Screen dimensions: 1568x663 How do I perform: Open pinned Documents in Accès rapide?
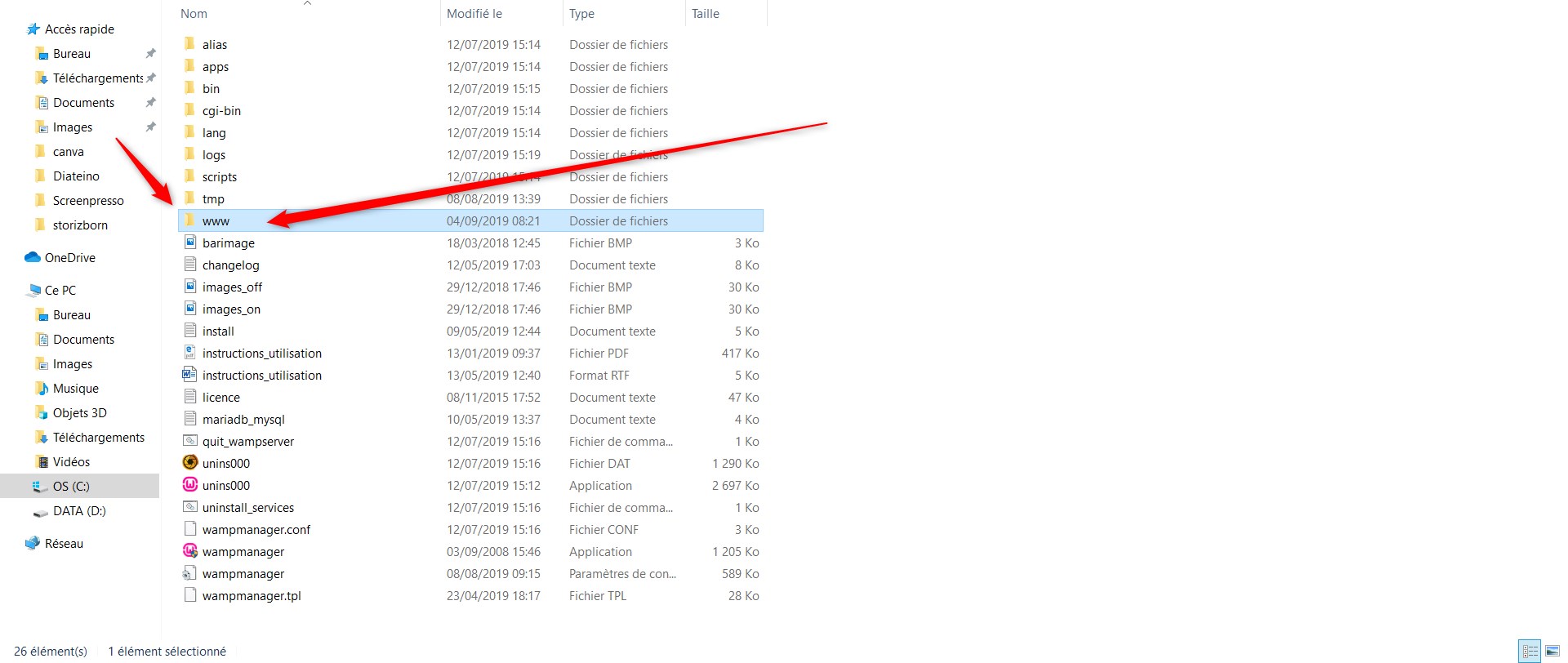pyautogui.click(x=83, y=102)
